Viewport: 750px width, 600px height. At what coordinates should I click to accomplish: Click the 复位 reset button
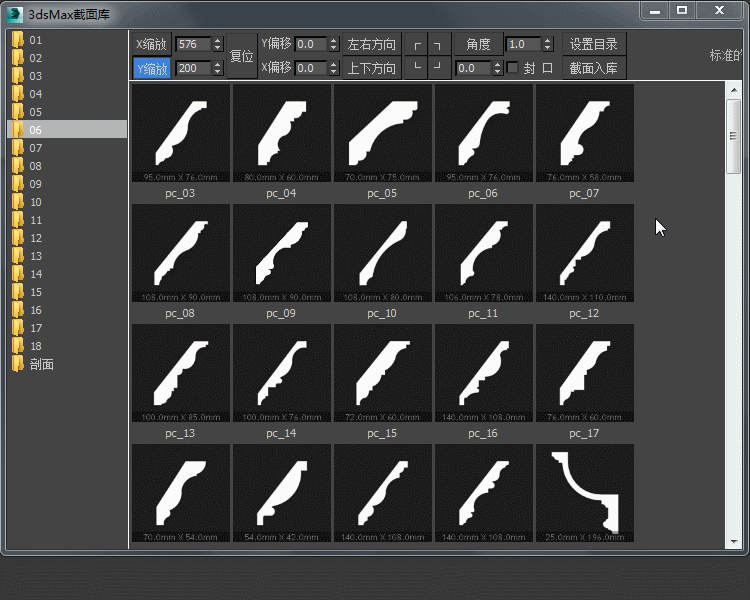coord(242,56)
